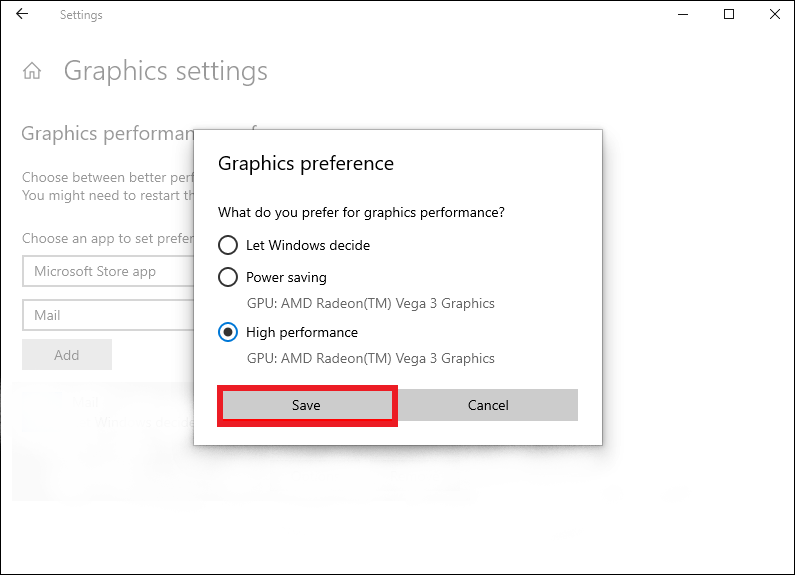Click the Graphics settings page heading

[x=166, y=72]
